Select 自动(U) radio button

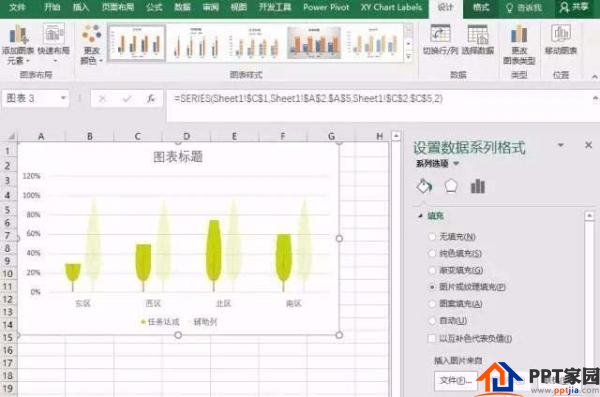[432, 320]
